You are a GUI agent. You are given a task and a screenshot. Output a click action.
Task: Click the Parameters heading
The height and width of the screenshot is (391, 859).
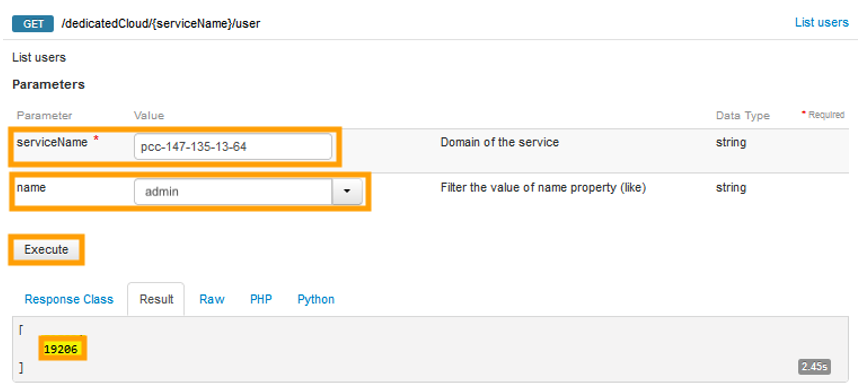coord(48,84)
